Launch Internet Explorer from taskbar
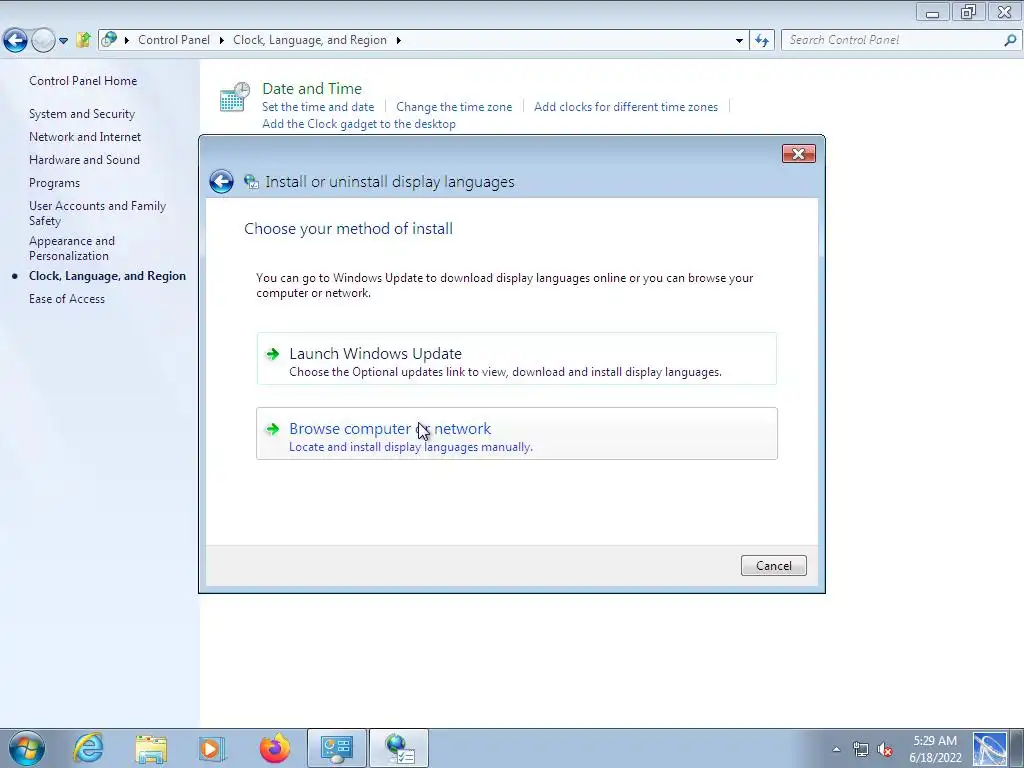The width and height of the screenshot is (1024, 768). click(88, 748)
